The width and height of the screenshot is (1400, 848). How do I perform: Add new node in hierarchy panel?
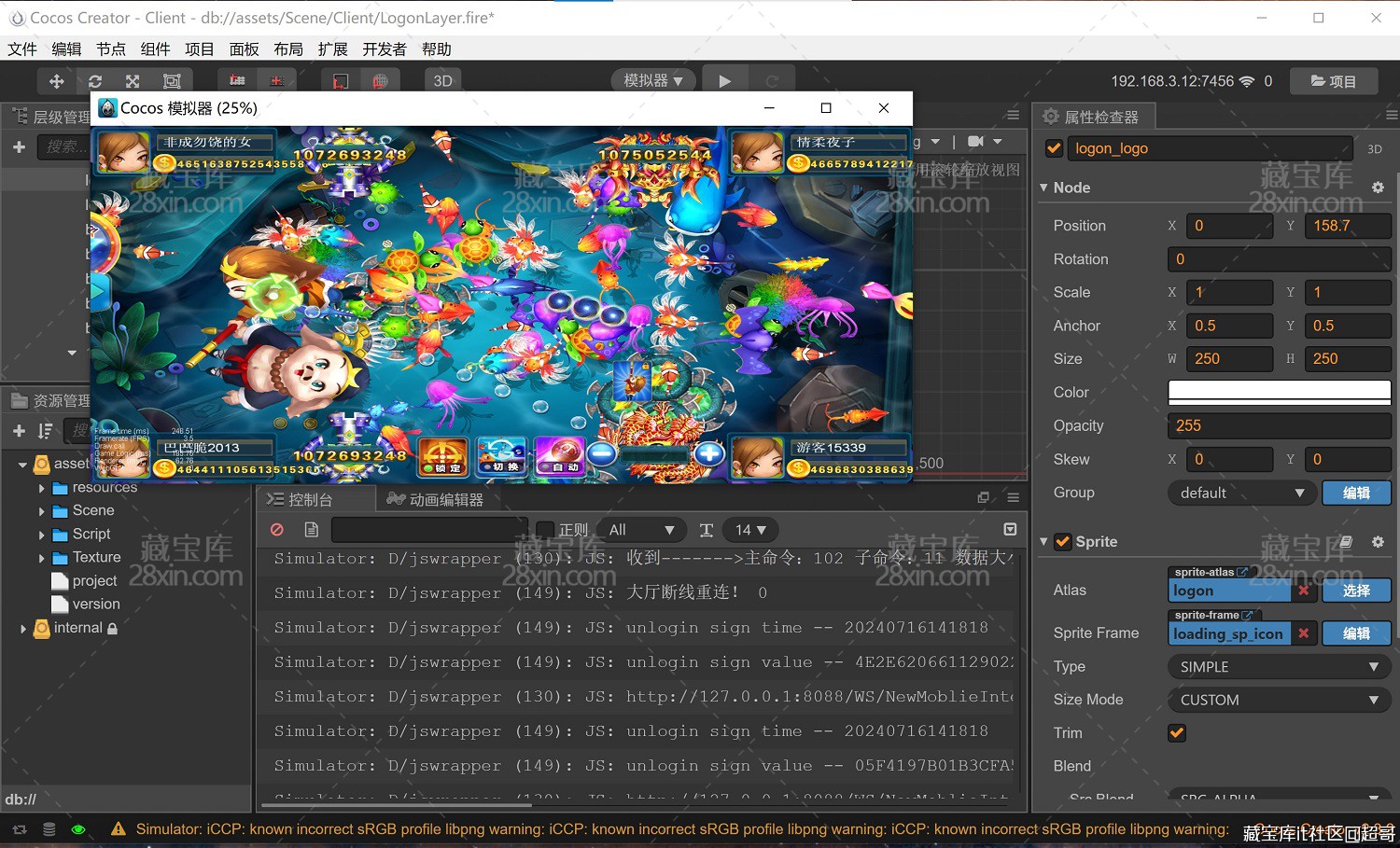tap(19, 146)
